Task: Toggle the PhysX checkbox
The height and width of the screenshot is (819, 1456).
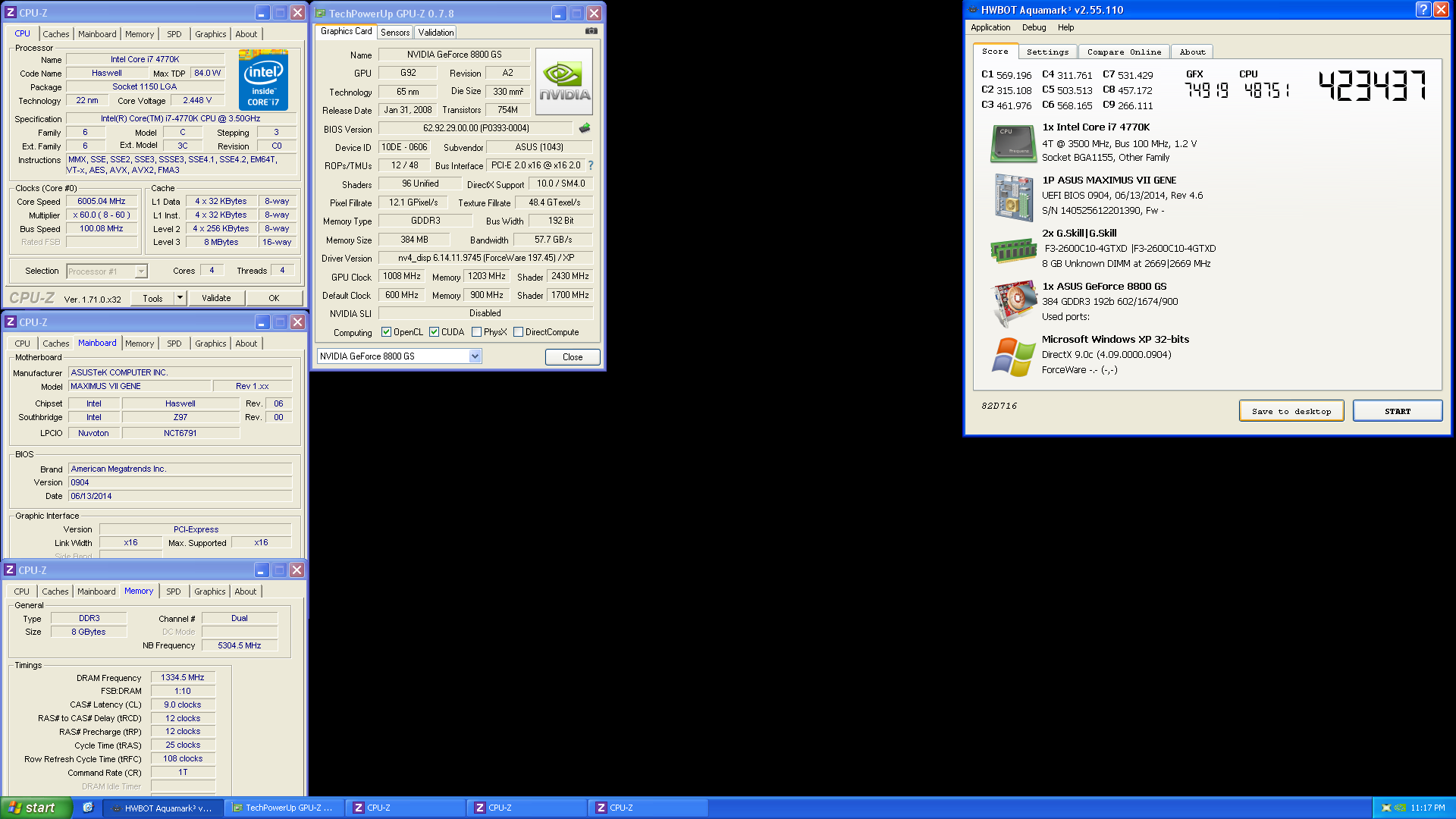Action: [x=476, y=332]
